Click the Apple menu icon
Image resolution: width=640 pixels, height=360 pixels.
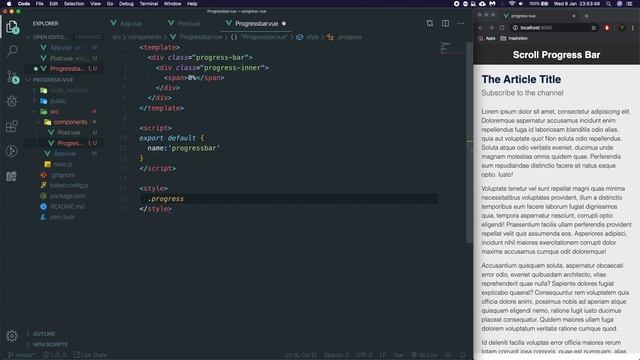pos(9,4)
